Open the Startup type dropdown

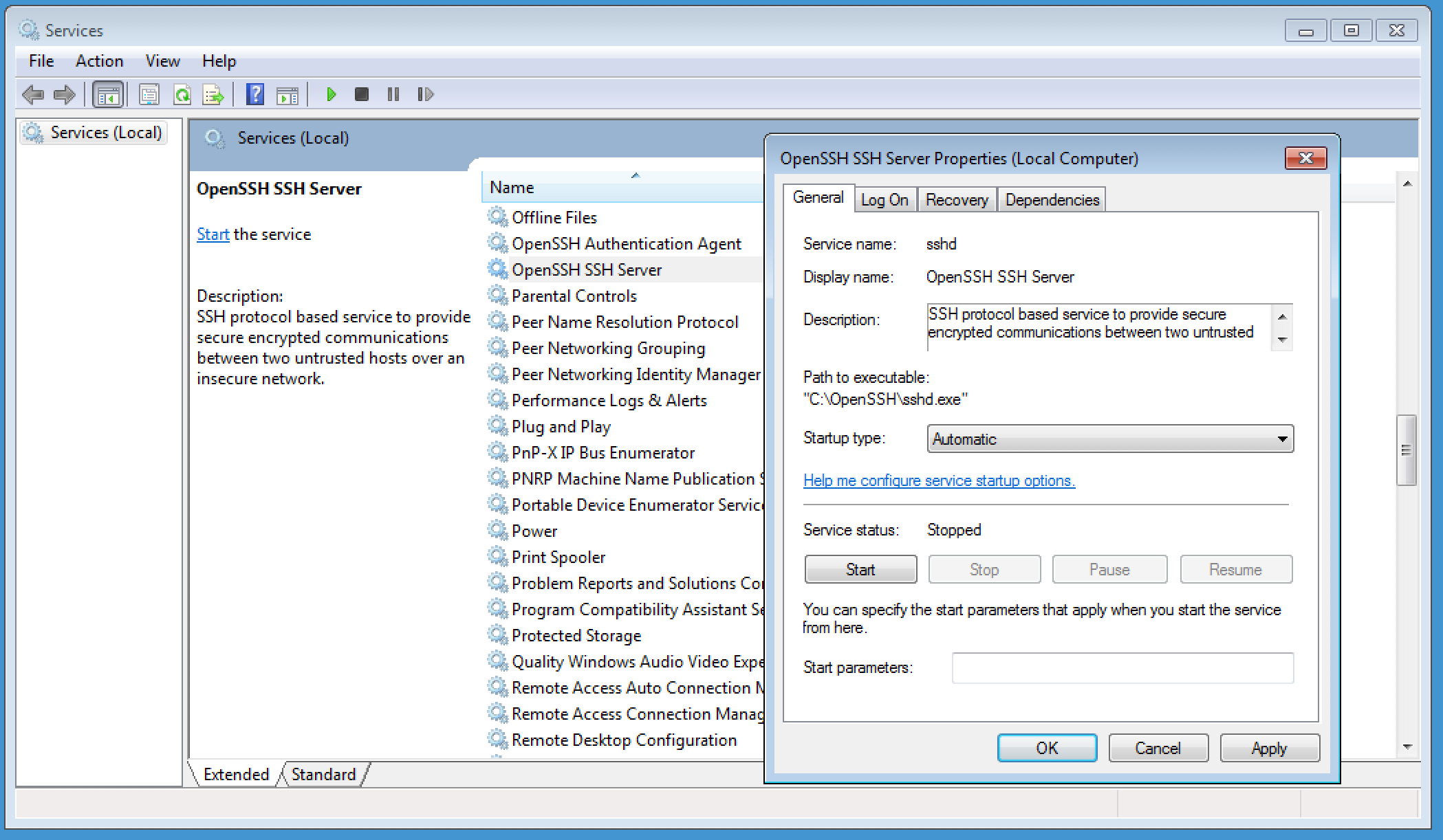(1109, 439)
